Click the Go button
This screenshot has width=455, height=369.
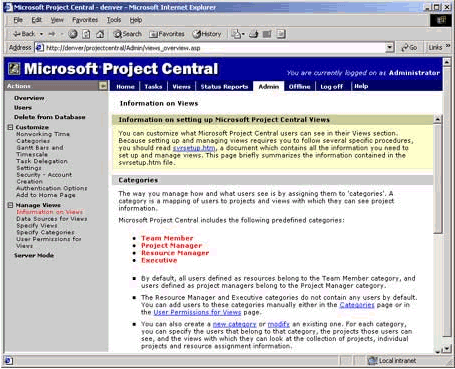point(409,48)
